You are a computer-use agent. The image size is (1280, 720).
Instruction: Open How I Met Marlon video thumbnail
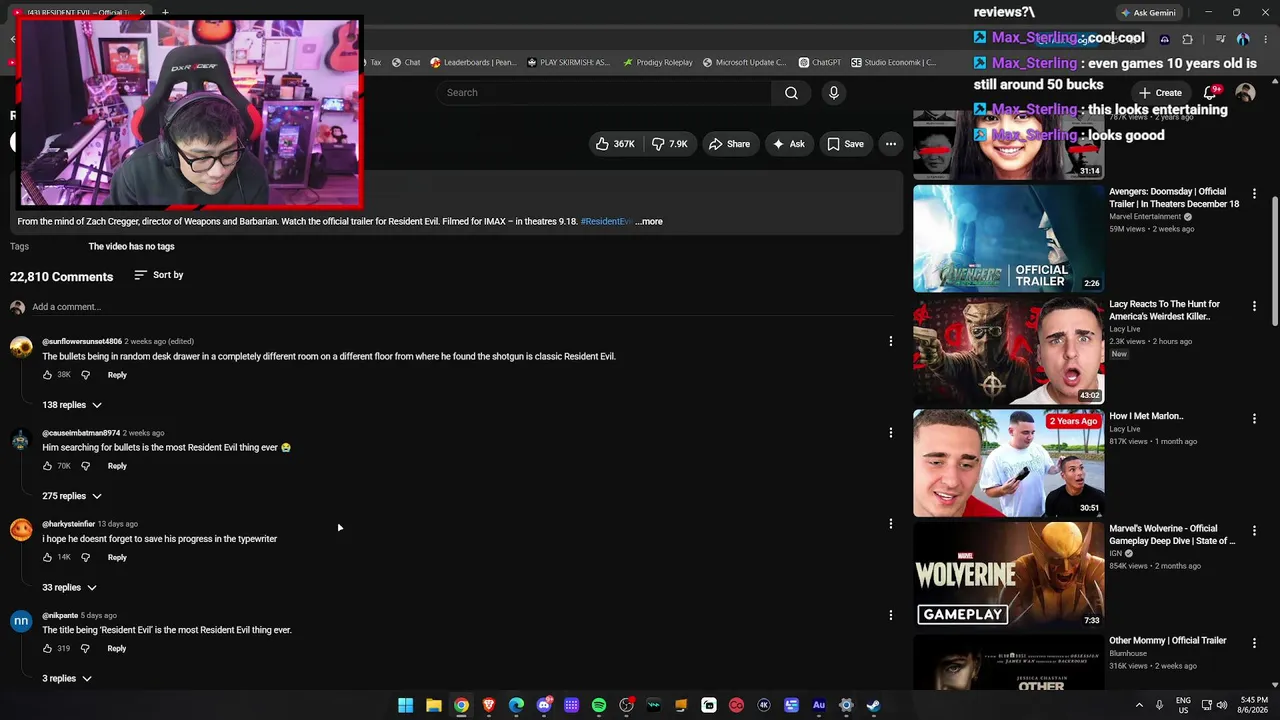(x=1008, y=463)
